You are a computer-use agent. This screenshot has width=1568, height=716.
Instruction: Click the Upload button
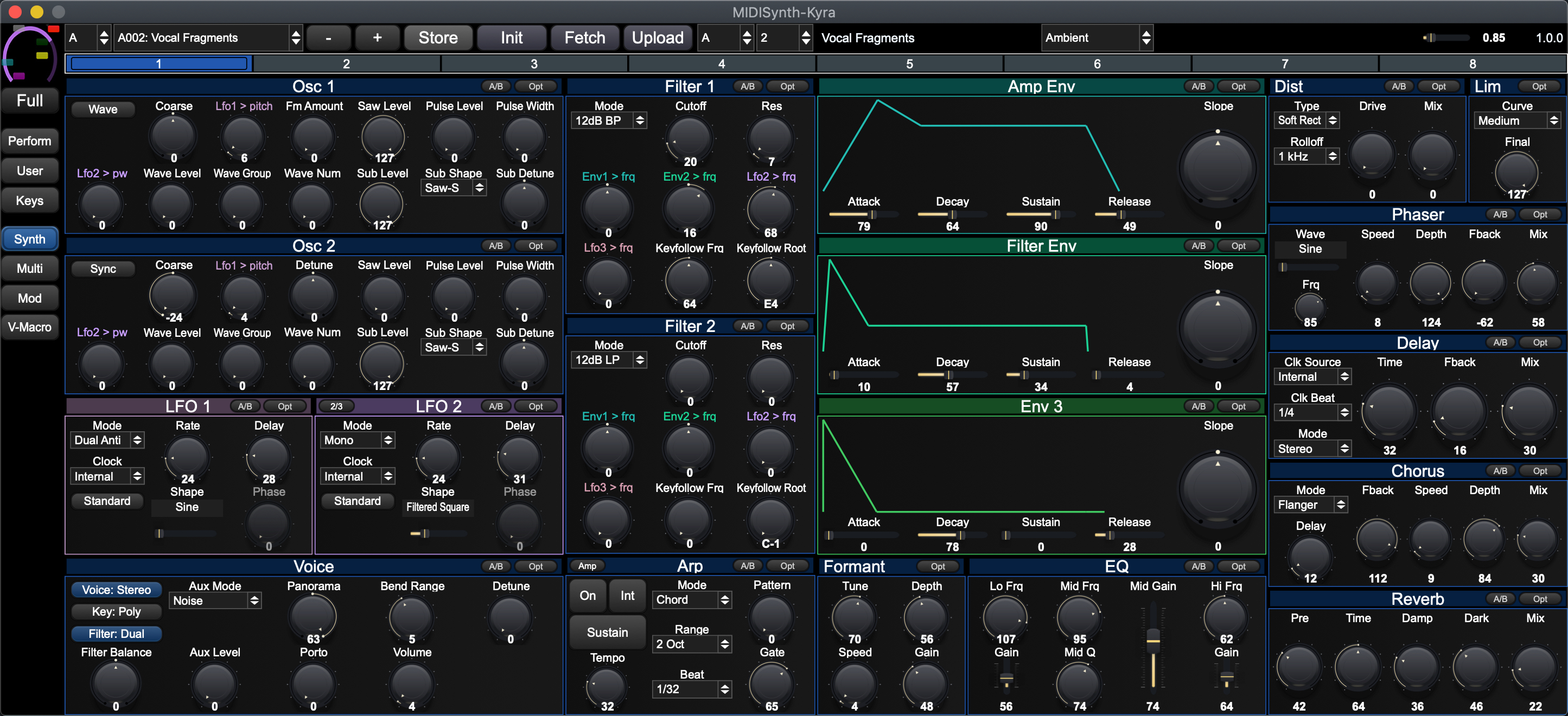(658, 38)
